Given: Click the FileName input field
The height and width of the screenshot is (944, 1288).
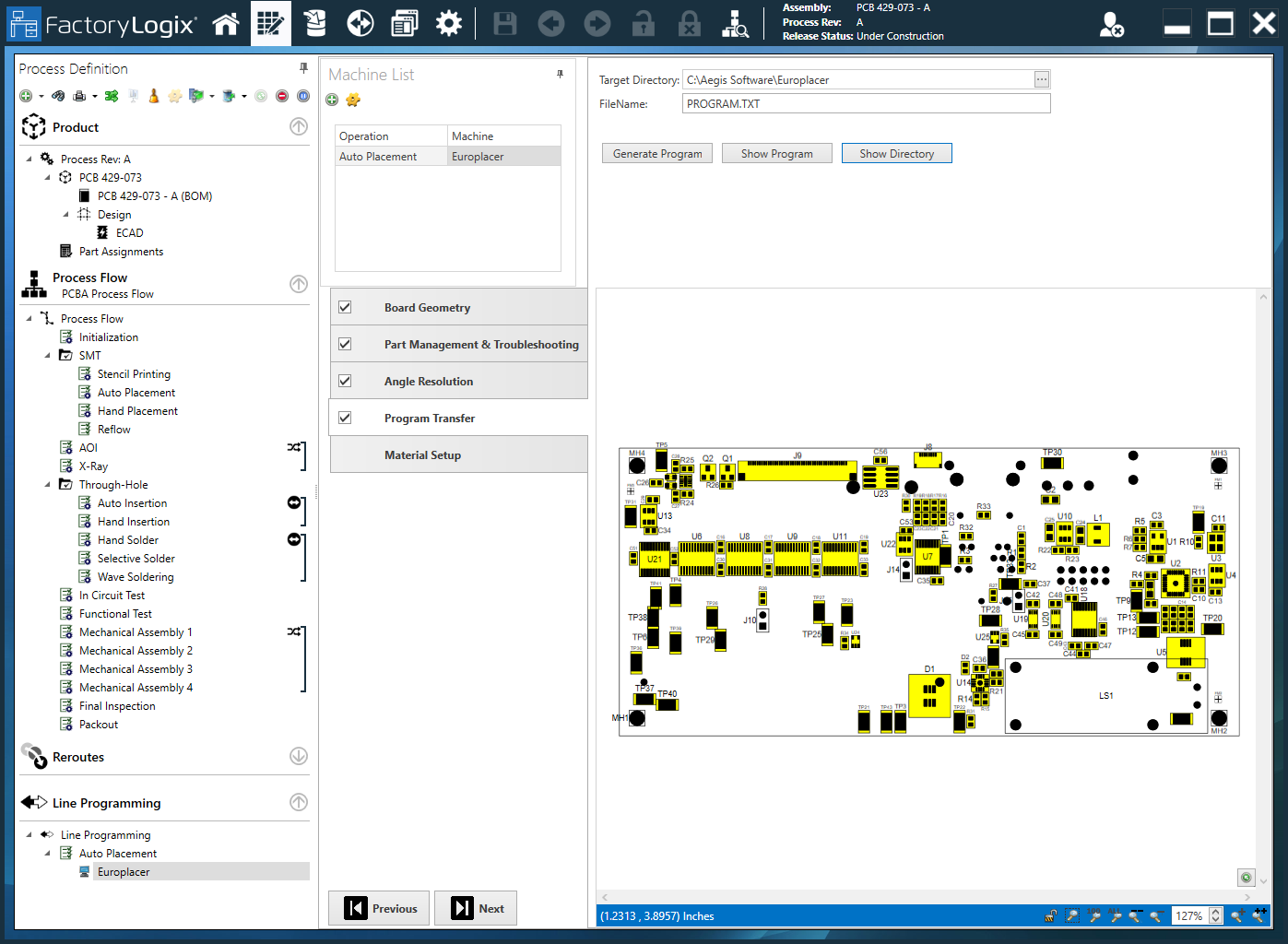Looking at the screenshot, I should (x=866, y=104).
